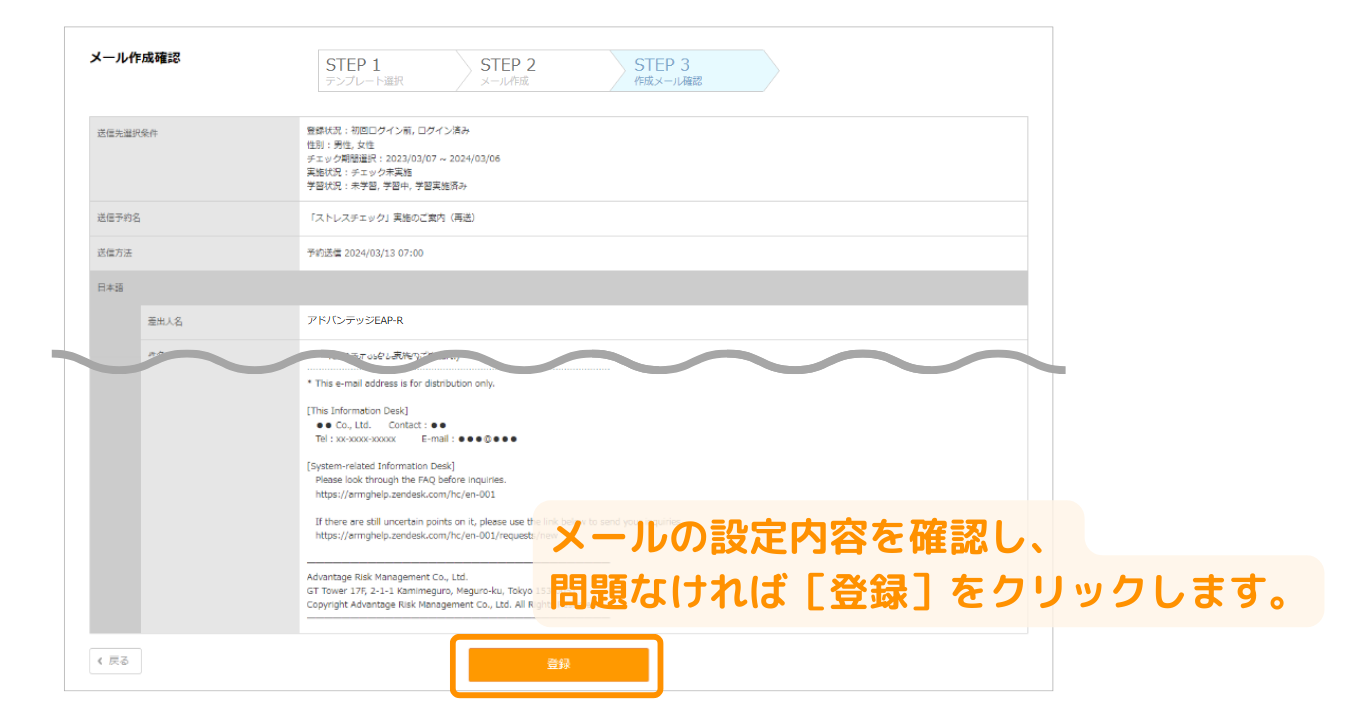Click the メール作成確認 page heading
The height and width of the screenshot is (722, 1366).
coord(135,58)
